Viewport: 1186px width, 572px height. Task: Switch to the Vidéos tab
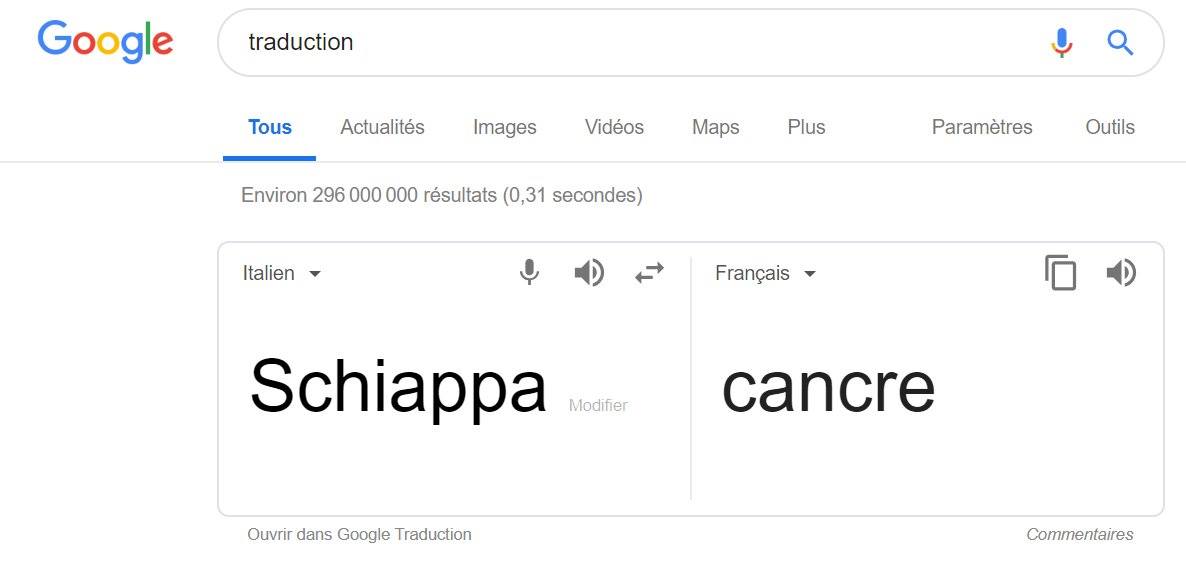coord(614,127)
